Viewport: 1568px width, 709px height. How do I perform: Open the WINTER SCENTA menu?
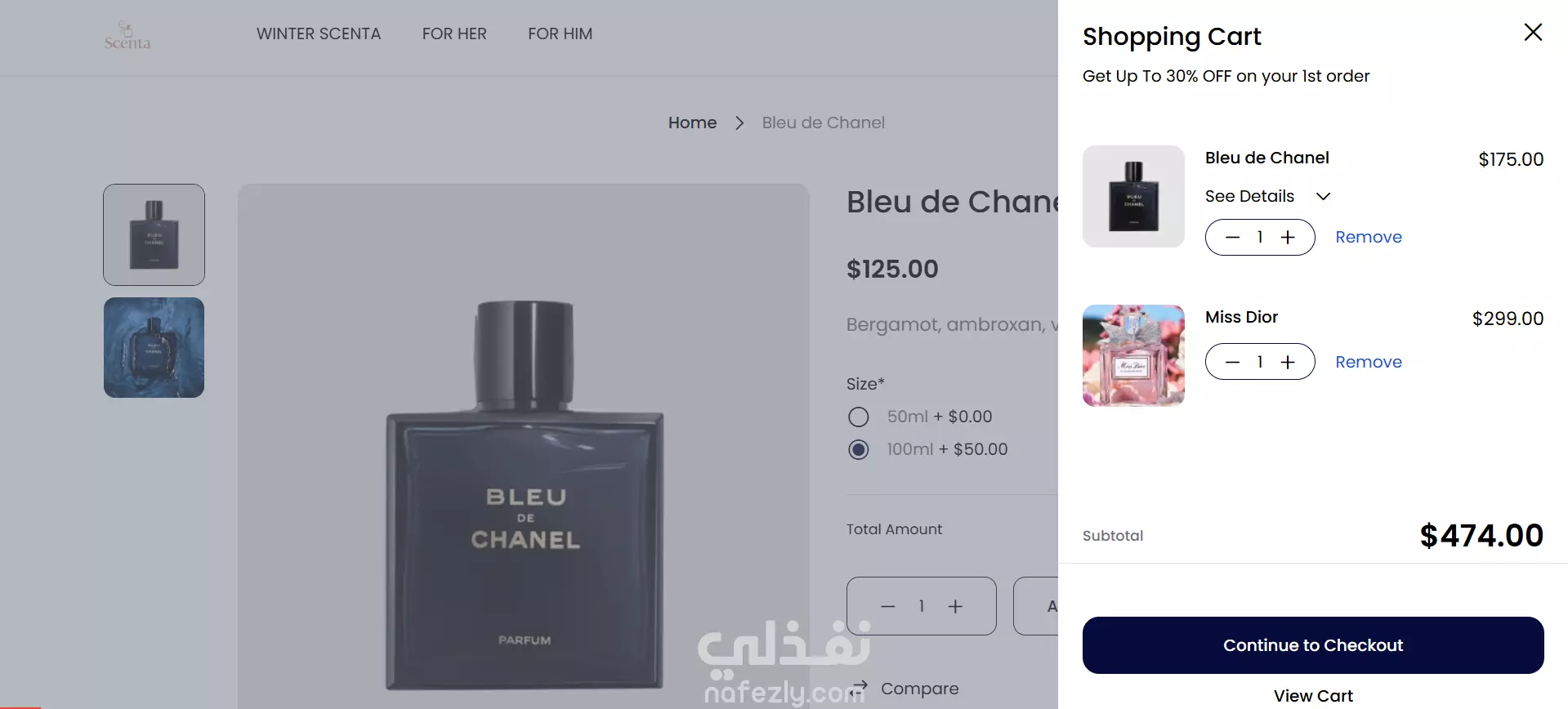pyautogui.click(x=319, y=34)
